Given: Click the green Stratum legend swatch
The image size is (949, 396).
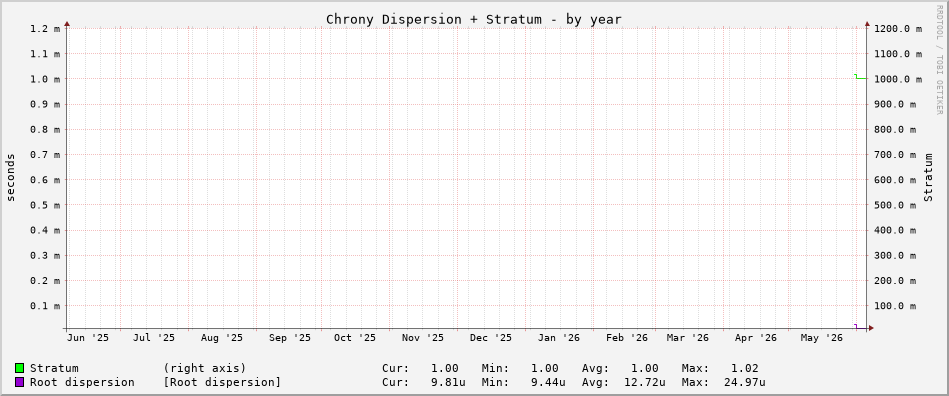Looking at the screenshot, I should click(19, 368).
